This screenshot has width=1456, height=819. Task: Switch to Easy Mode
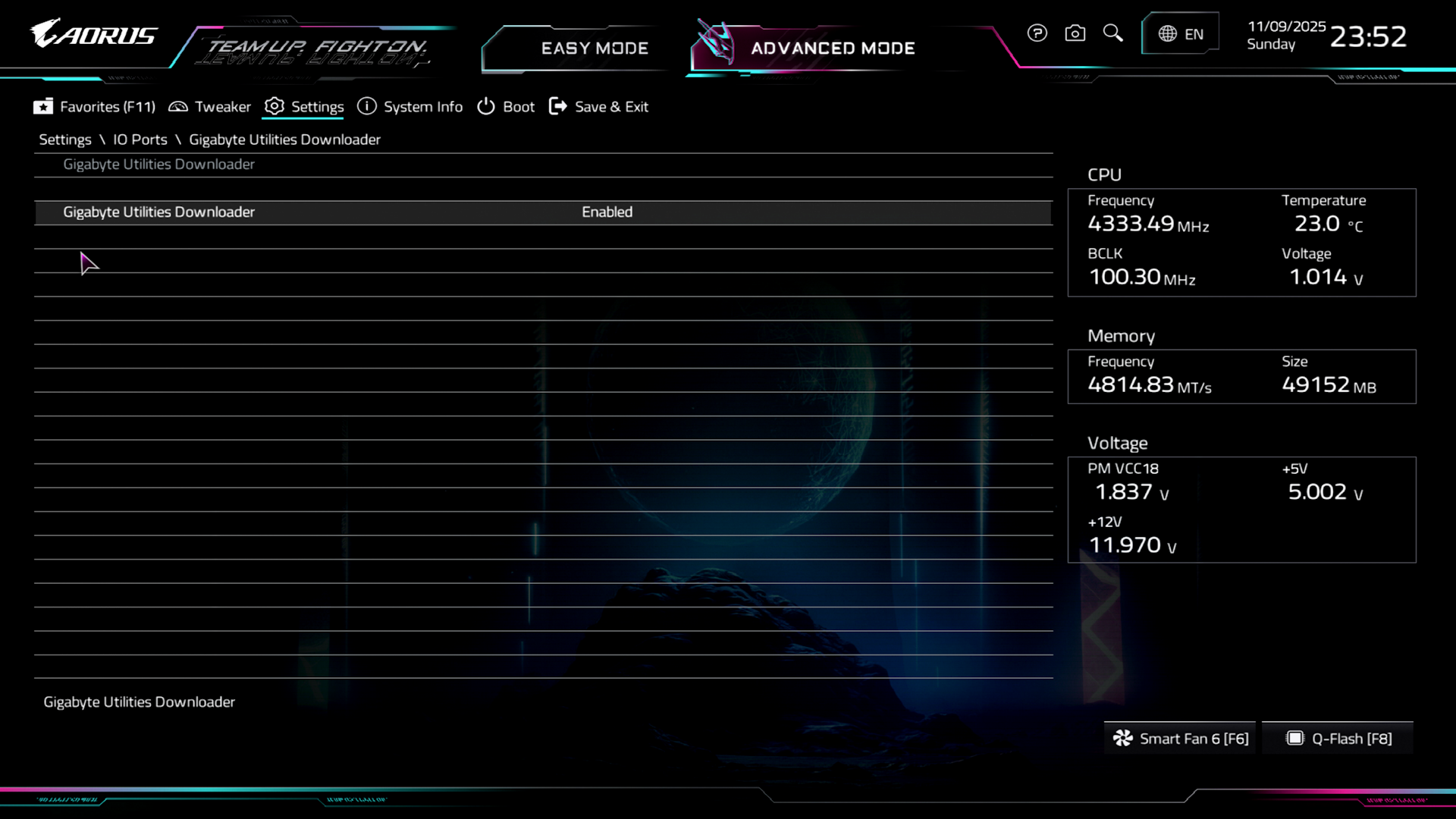(595, 49)
